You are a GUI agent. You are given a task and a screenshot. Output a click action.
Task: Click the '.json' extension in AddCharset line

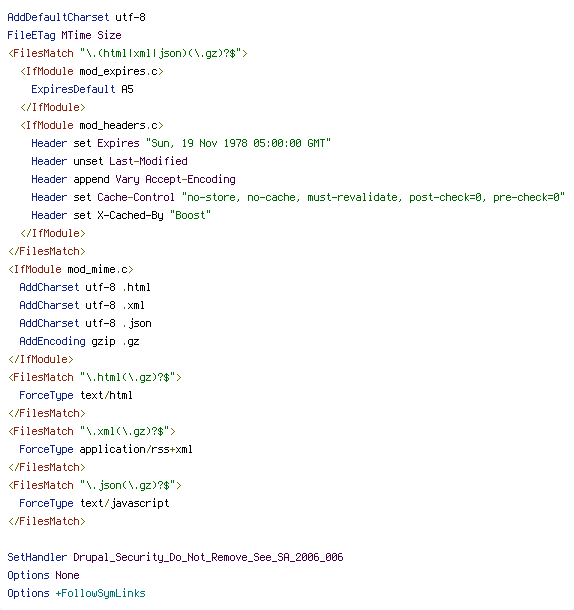[137, 323]
